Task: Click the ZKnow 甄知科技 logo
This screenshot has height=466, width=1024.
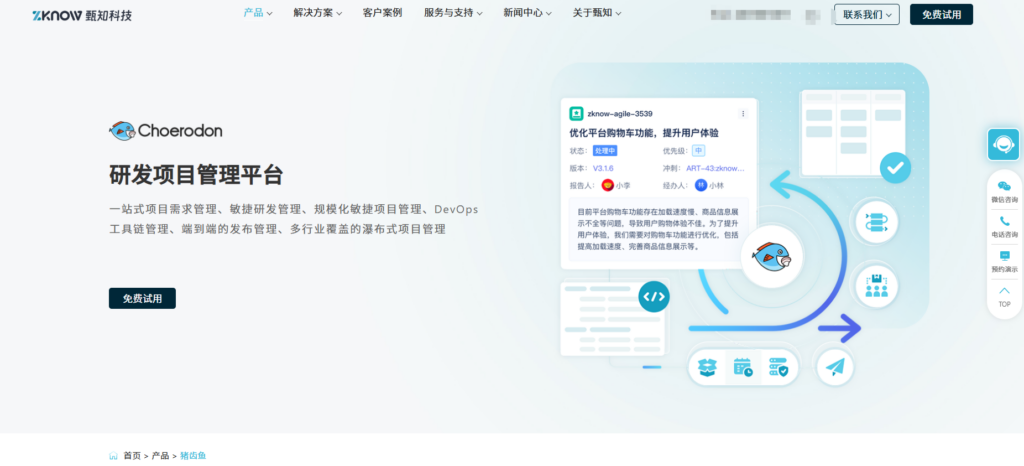Action: coord(82,15)
